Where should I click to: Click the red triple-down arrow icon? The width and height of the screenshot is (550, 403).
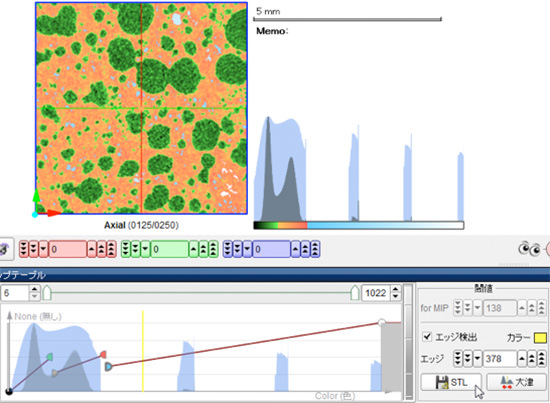24,249
